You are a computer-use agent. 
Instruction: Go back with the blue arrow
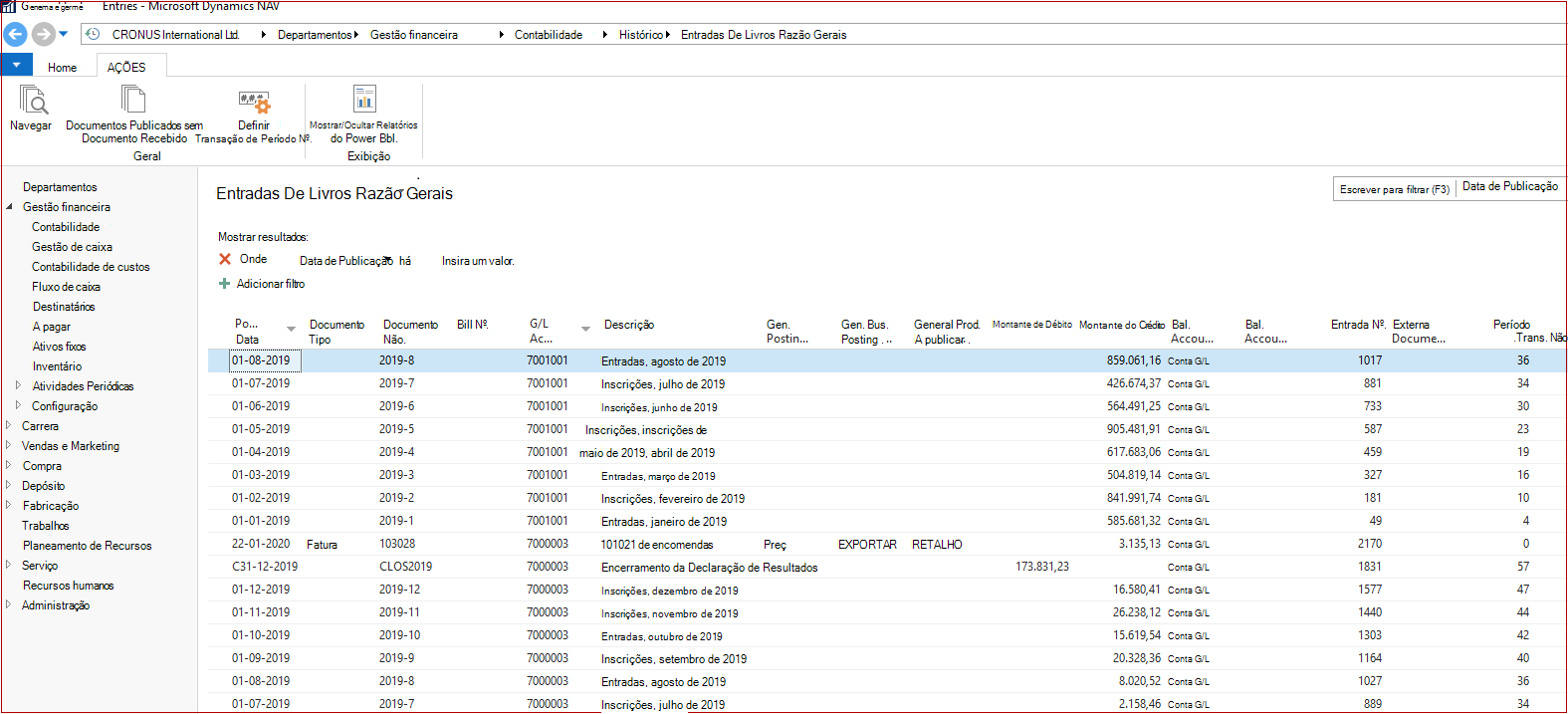pos(16,34)
